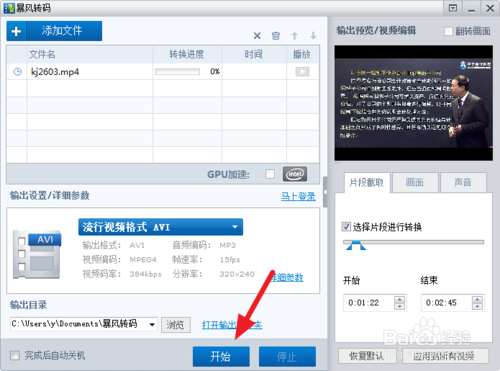The width and height of the screenshot is (500, 371).
Task: Toggle auto shutdown after completion checkbox
Action: (15, 355)
